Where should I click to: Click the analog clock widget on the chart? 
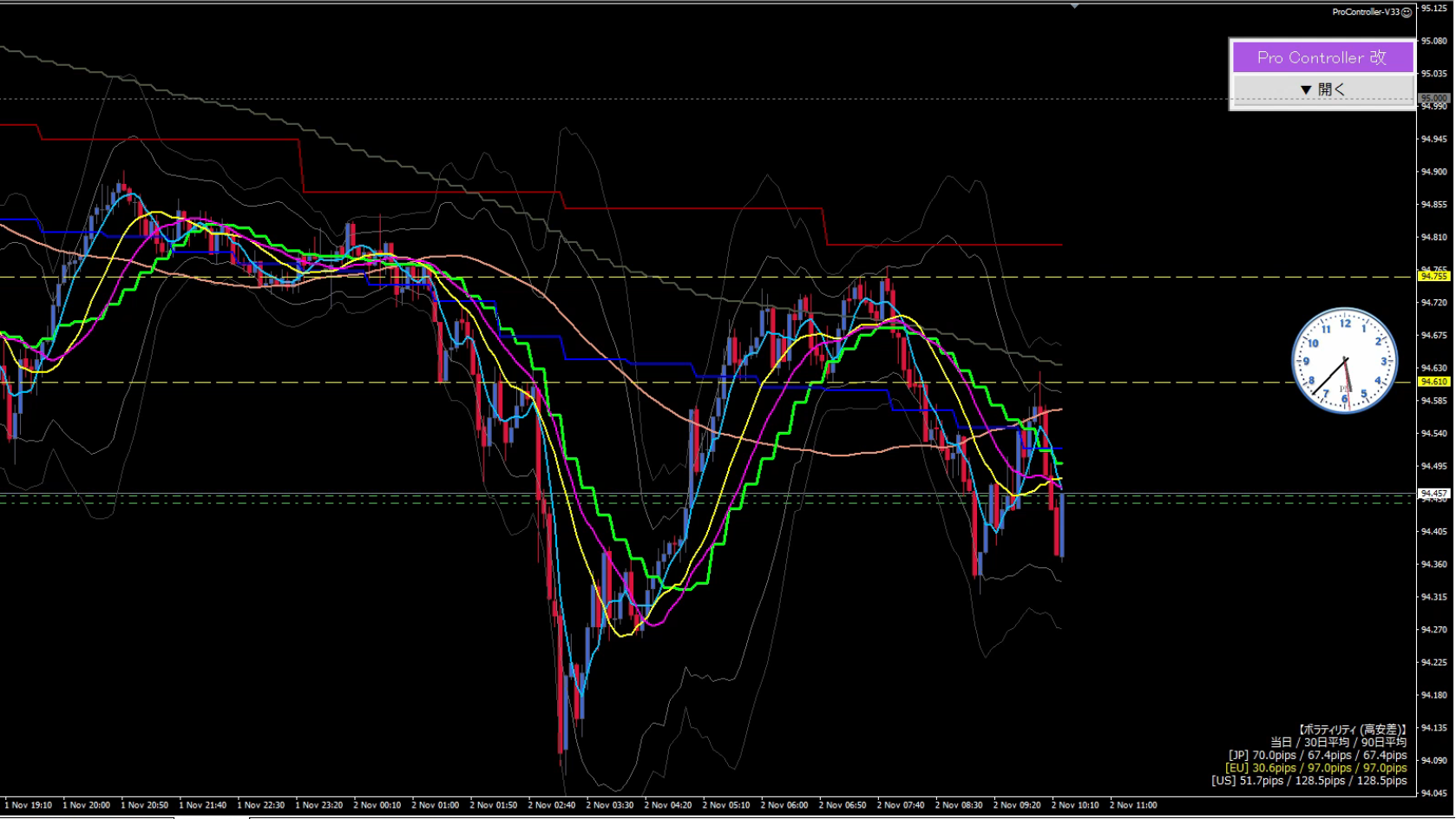(x=1344, y=360)
